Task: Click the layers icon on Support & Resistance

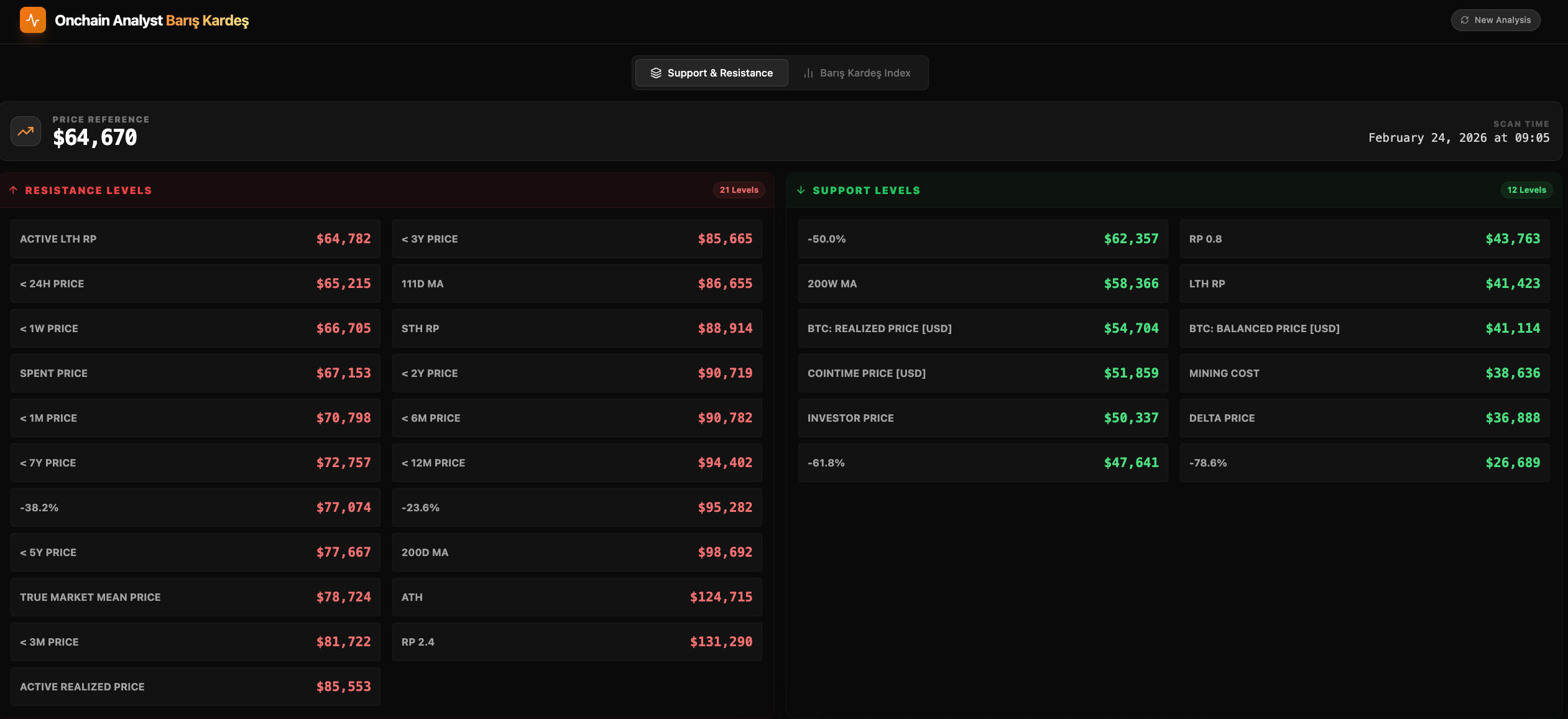Action: 655,73
